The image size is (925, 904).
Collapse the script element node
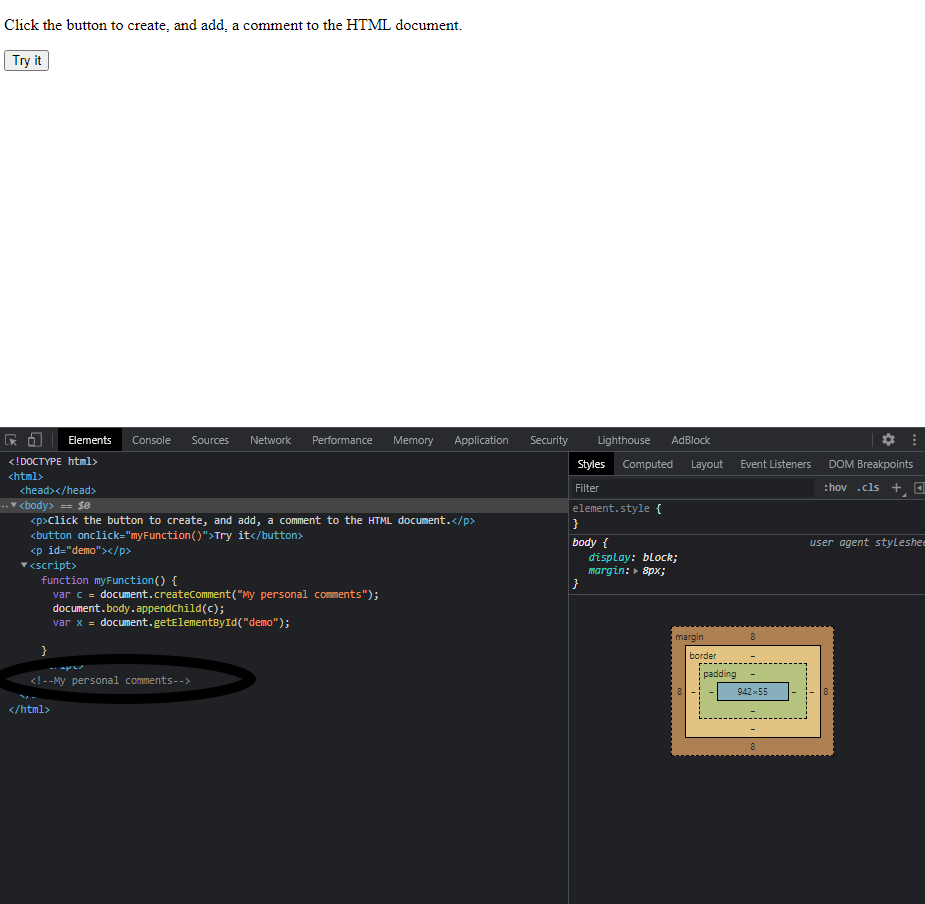(24, 565)
